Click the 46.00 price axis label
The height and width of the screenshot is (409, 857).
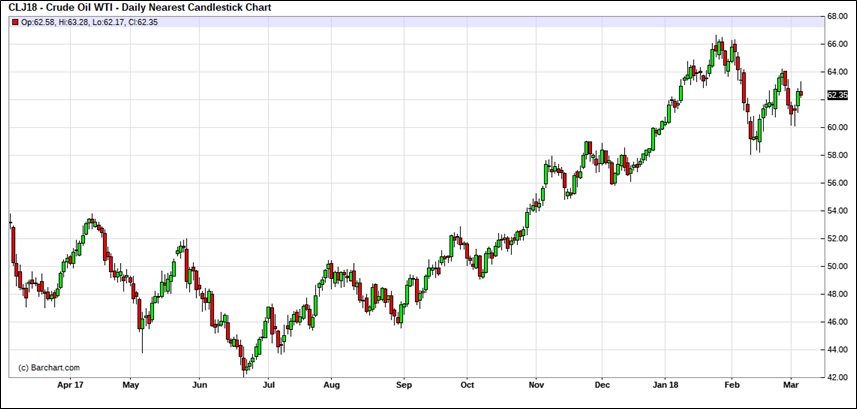coord(837,322)
